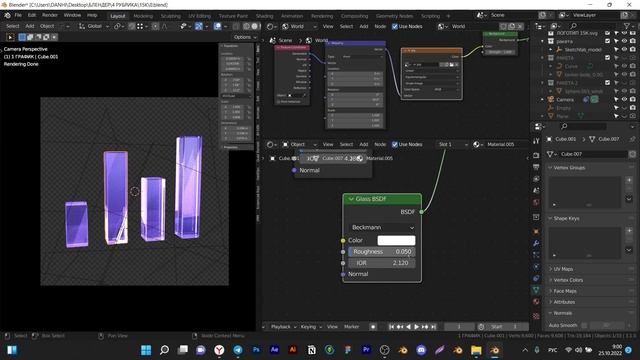Toggle Camera selectability arrow in outliner
Viewport: 640px width, 360px height.
click(616, 100)
